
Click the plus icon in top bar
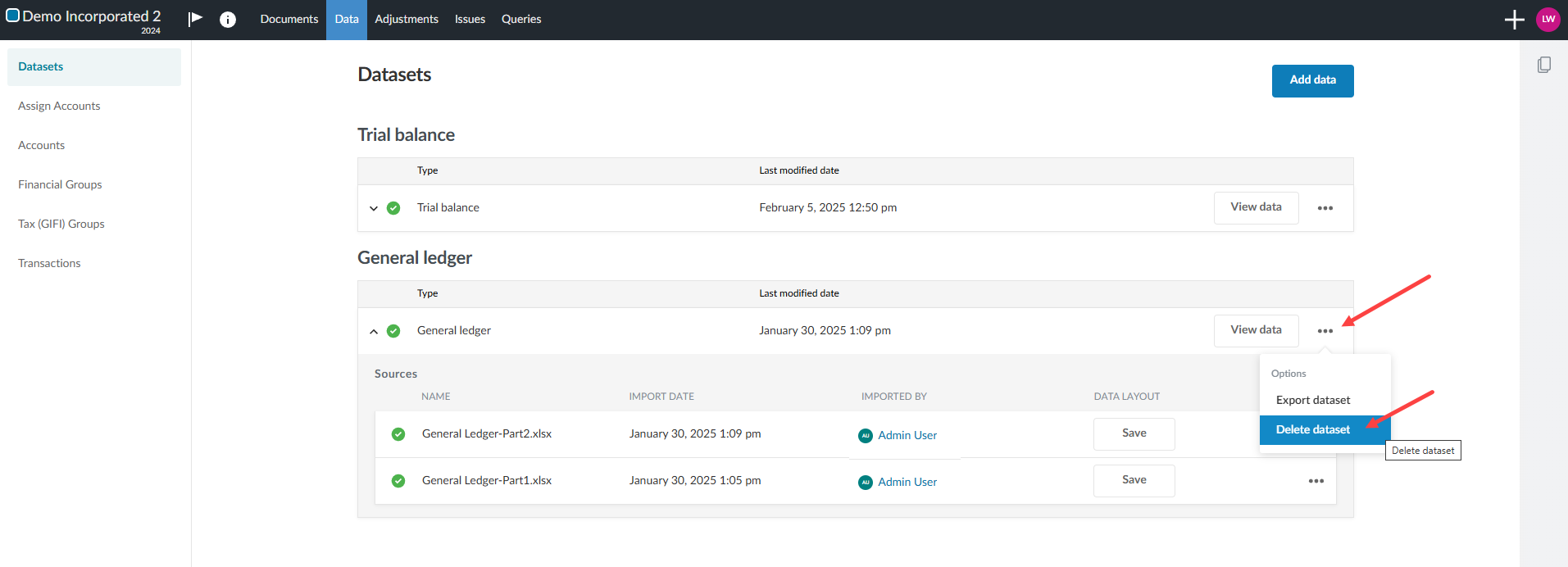click(1514, 20)
